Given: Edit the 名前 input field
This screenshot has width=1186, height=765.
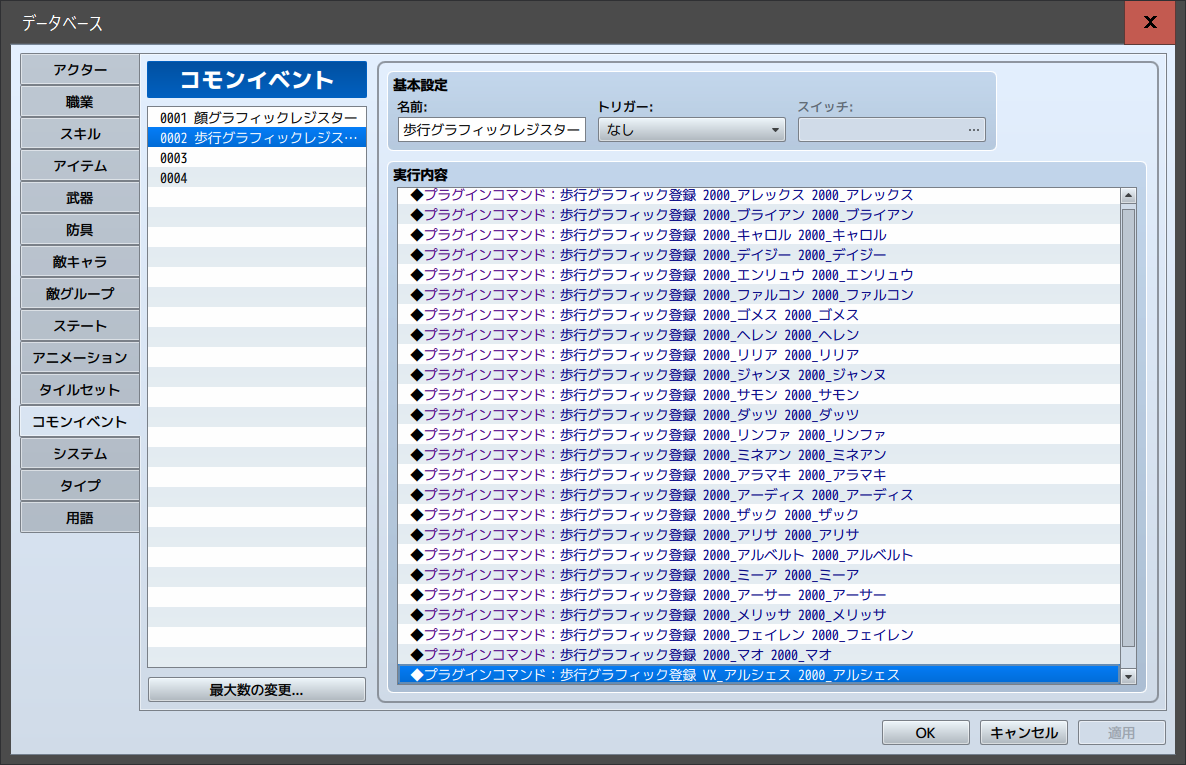Looking at the screenshot, I should (x=492, y=129).
